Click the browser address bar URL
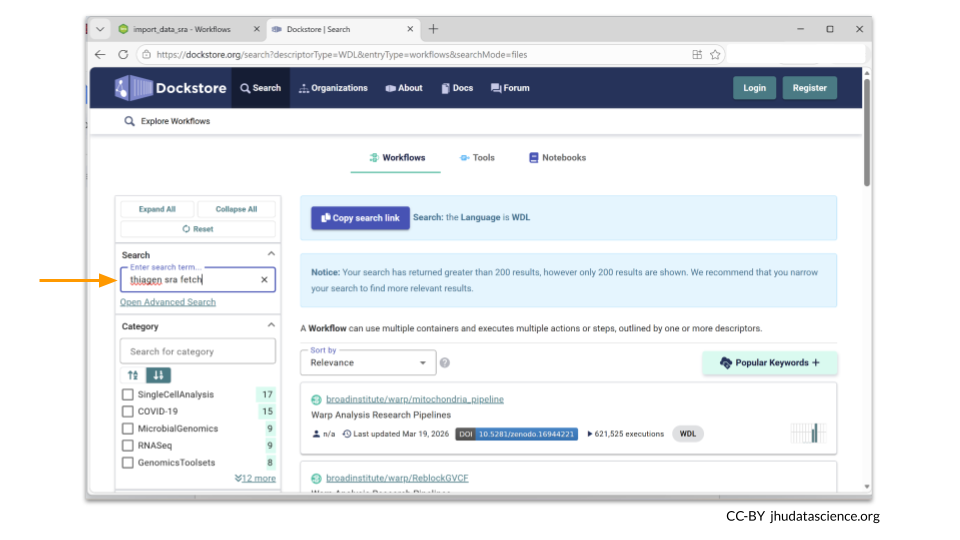Viewport: 960px width, 540px height. click(x=342, y=54)
